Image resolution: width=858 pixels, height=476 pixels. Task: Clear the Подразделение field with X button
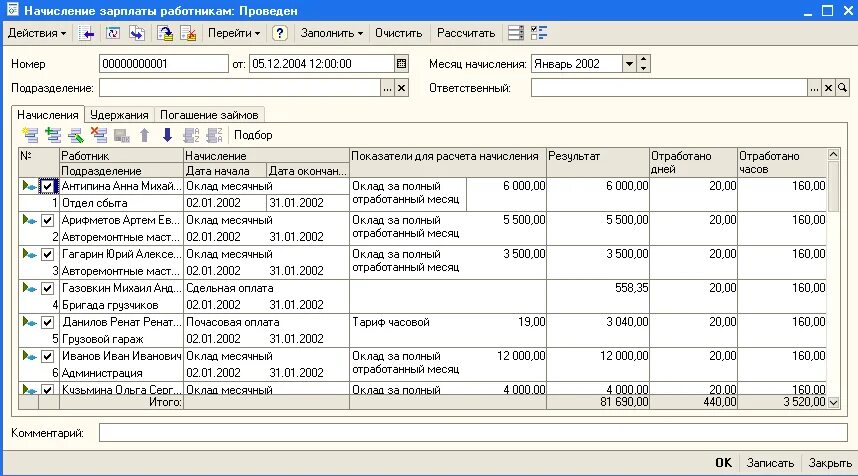[x=402, y=88]
